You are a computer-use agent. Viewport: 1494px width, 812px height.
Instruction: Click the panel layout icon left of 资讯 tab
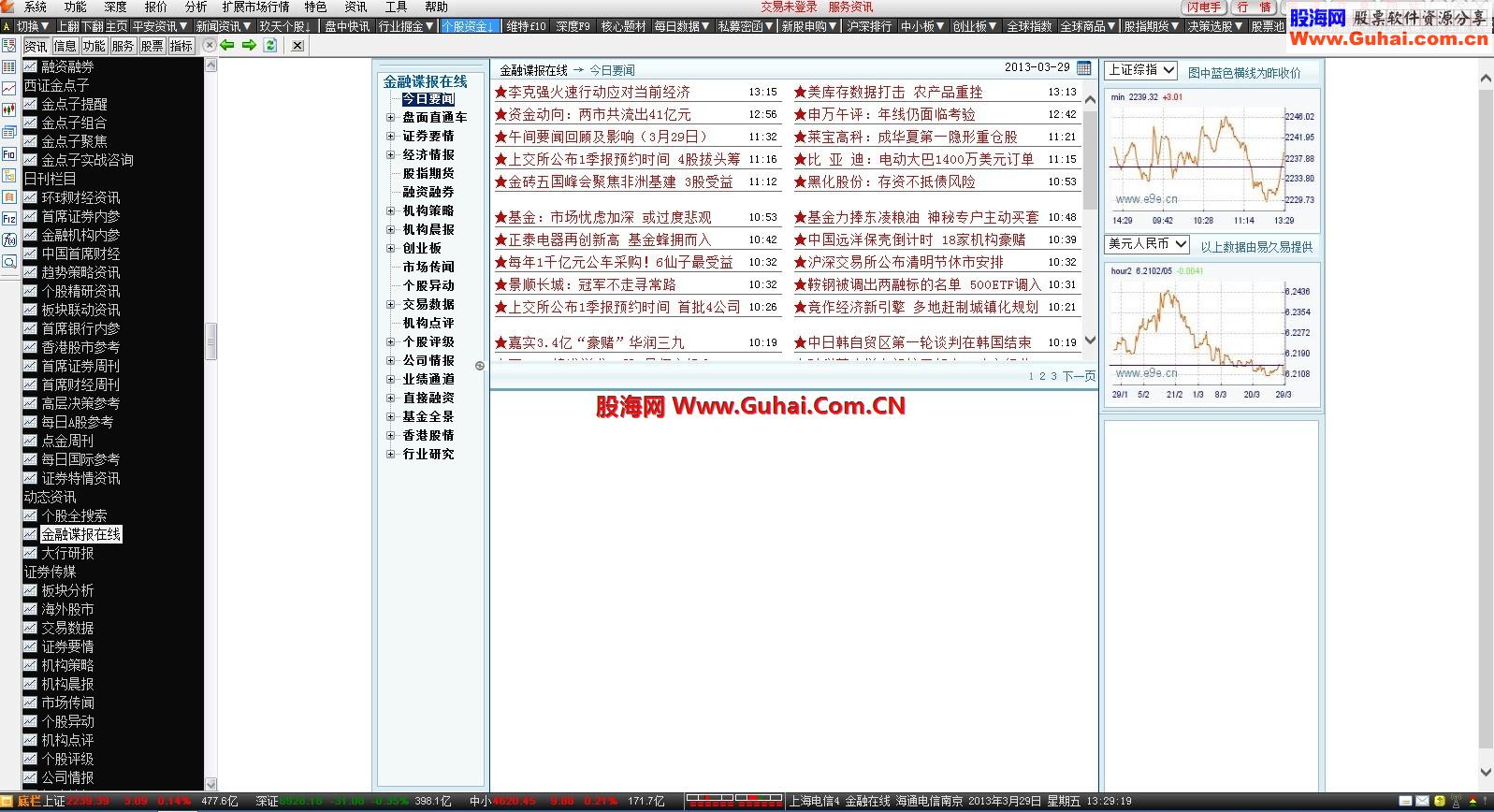point(8,45)
